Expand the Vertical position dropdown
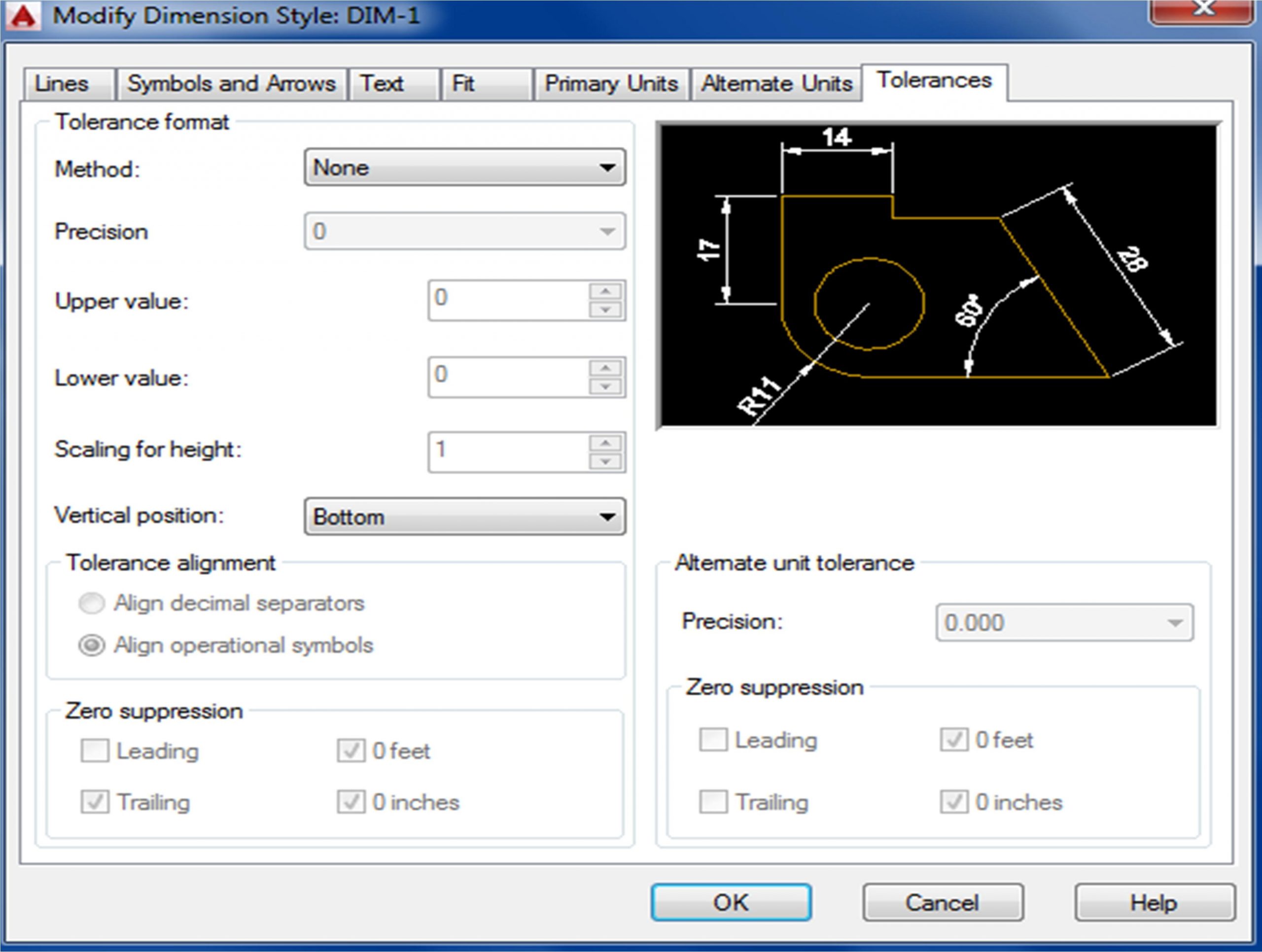The height and width of the screenshot is (952, 1262). (x=465, y=517)
